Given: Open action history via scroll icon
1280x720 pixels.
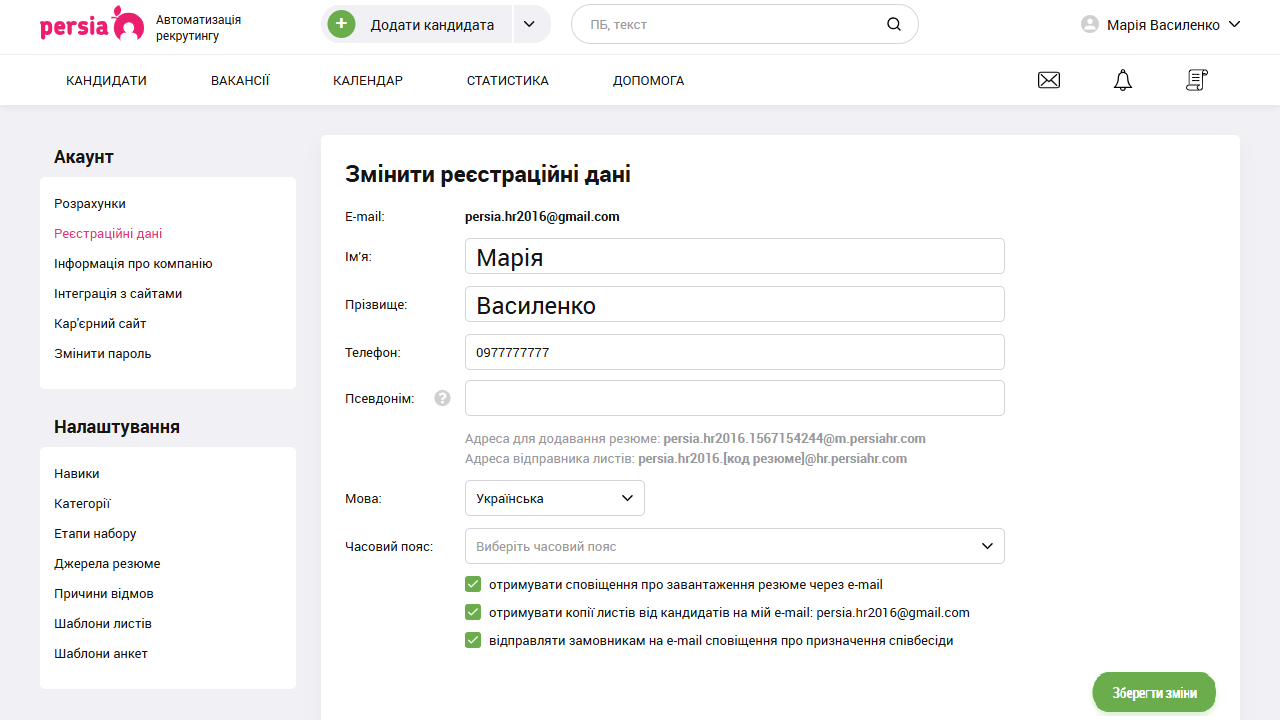Looking at the screenshot, I should [1196, 80].
